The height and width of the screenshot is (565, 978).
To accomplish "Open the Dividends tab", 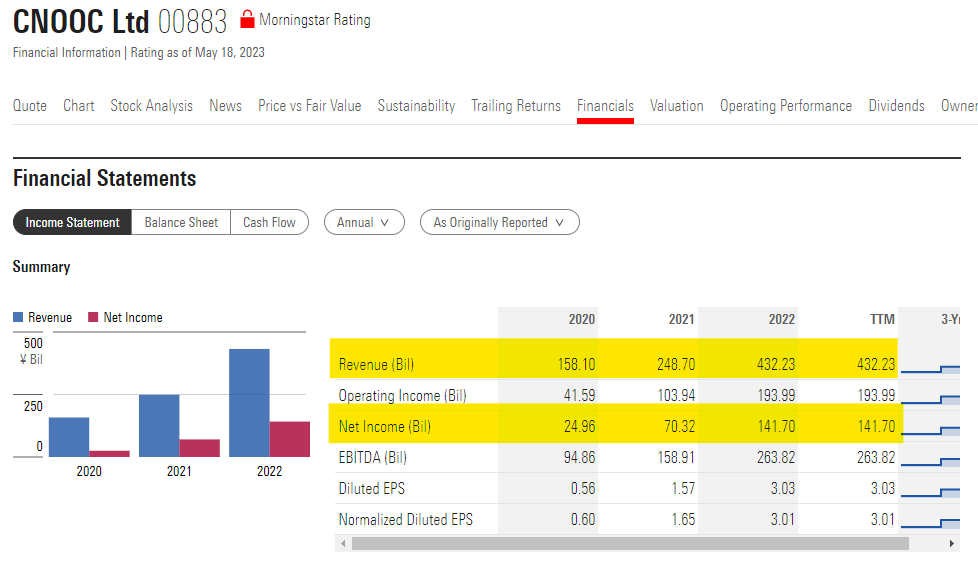I will point(896,105).
